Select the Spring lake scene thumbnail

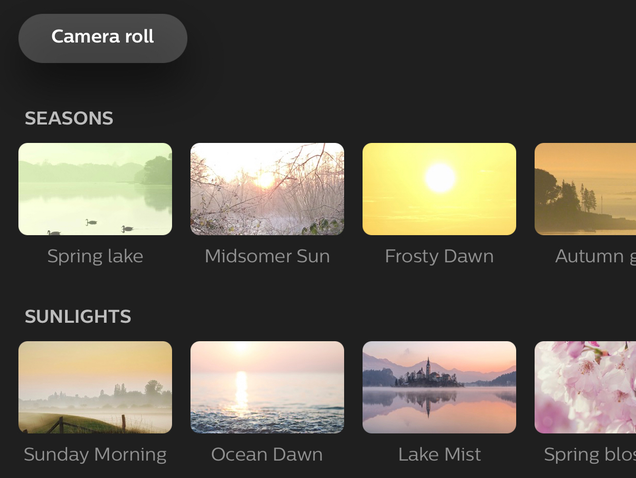[95, 189]
